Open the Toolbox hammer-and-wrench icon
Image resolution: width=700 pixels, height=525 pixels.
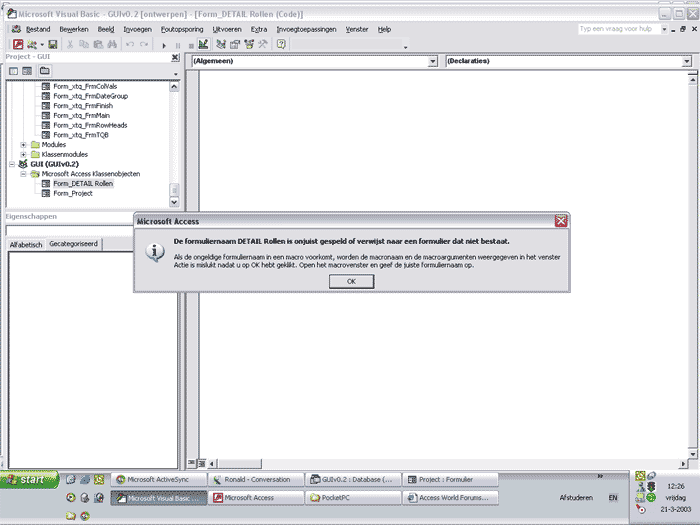[x=262, y=44]
